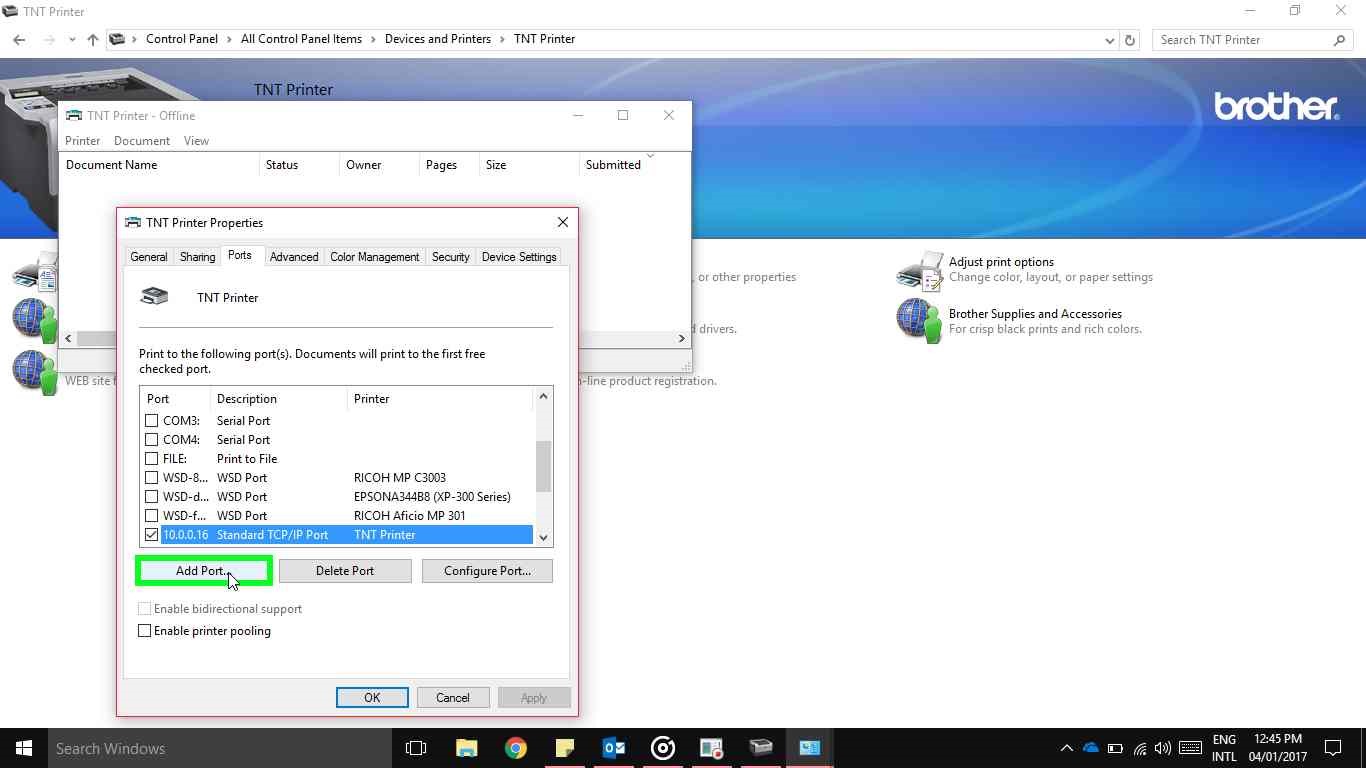
Task: Refresh the Control Panel window
Action: click(x=1130, y=40)
